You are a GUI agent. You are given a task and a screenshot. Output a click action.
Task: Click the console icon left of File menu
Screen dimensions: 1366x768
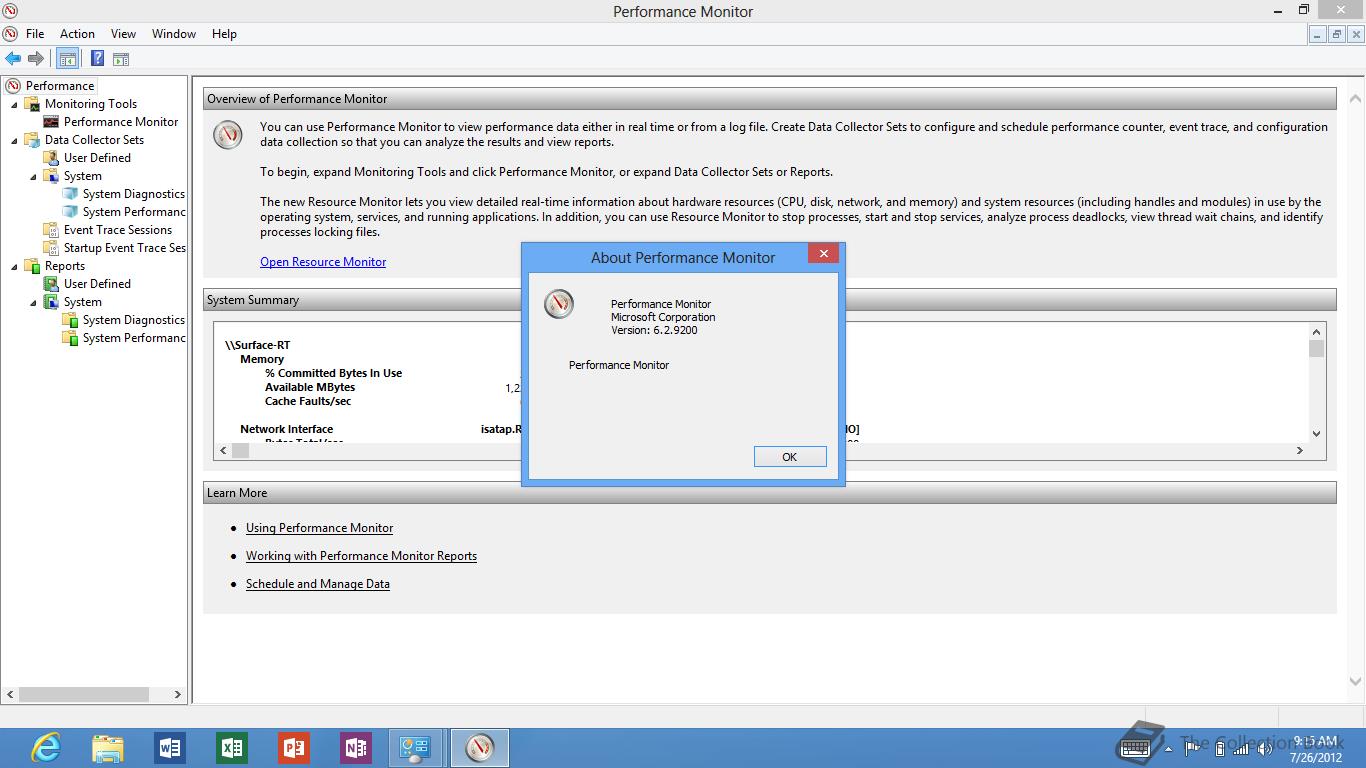tap(10, 34)
